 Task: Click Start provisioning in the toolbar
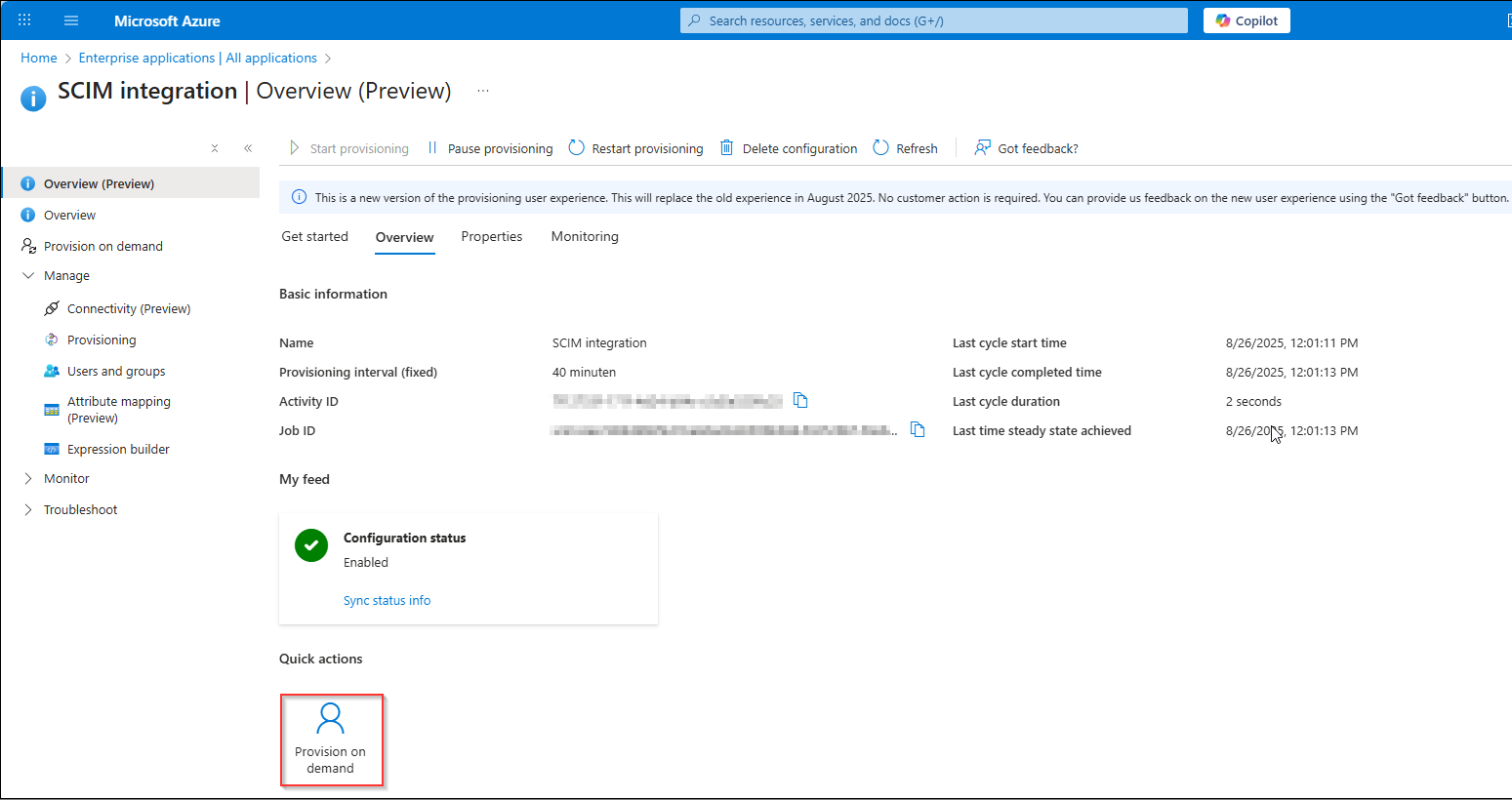point(348,148)
